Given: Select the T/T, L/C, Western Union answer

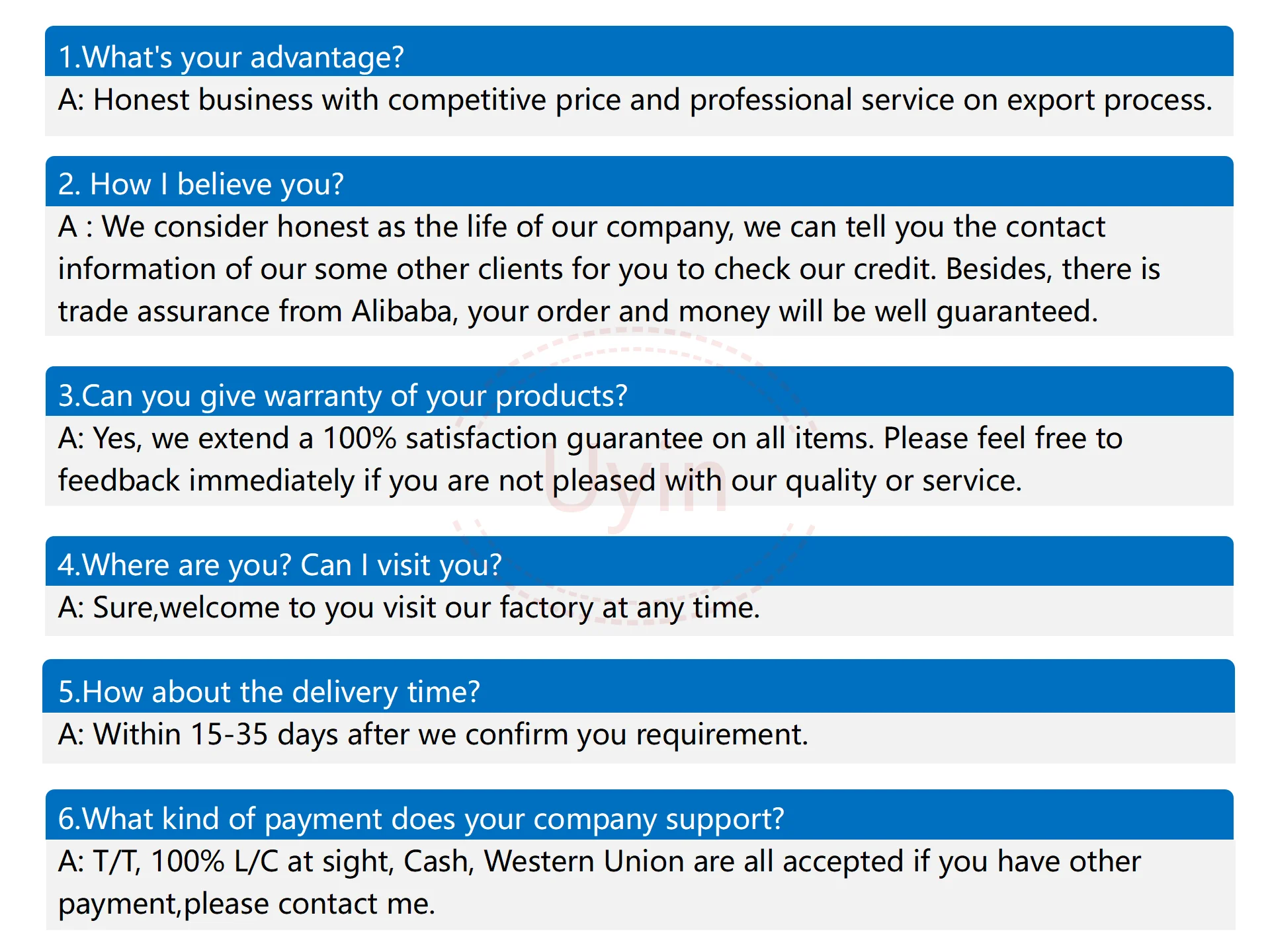Looking at the screenshot, I should 599,883.
